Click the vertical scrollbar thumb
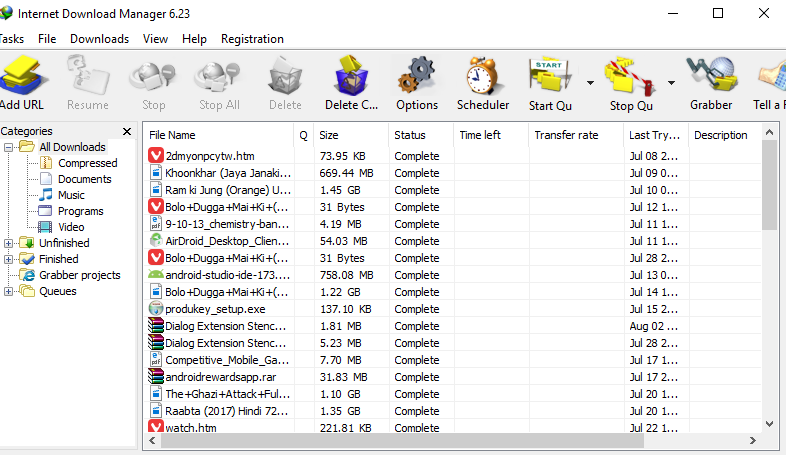The image size is (786, 455). pos(769,185)
